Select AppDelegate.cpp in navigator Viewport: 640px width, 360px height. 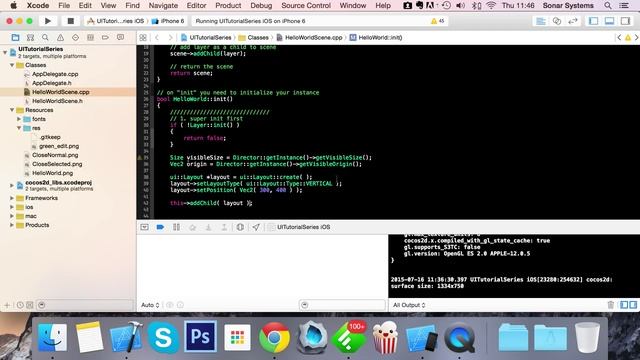[55, 74]
